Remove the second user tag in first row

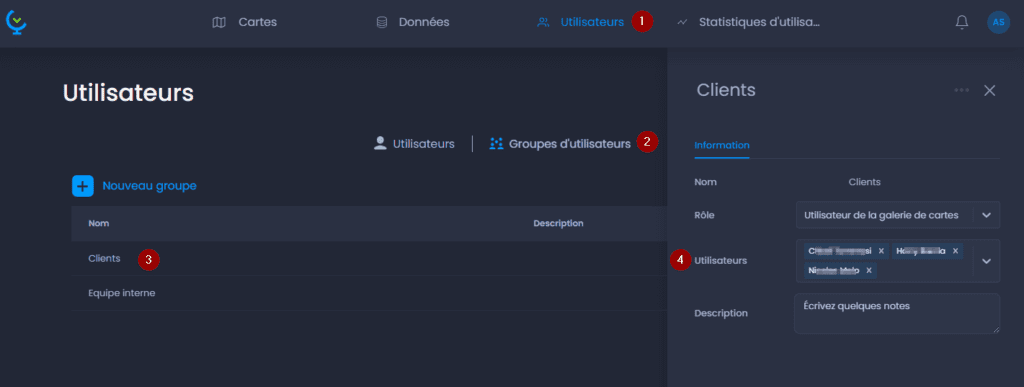coord(955,251)
